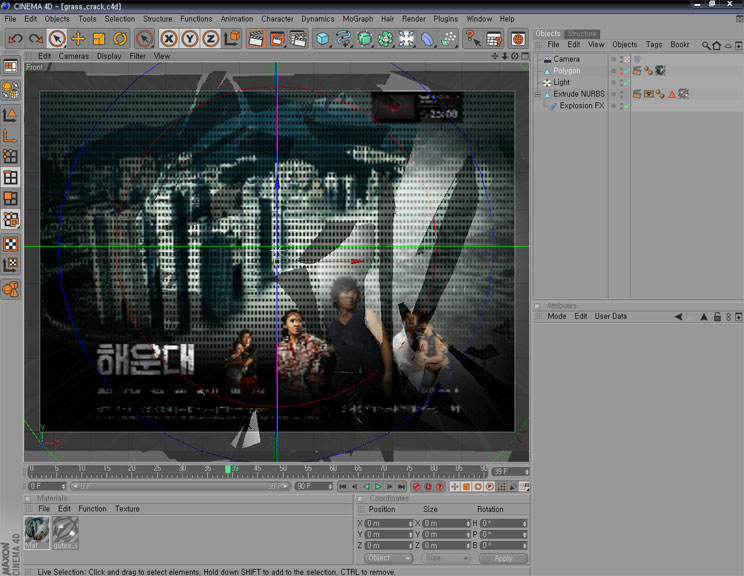Open the Object coordinate mode dropdown
This screenshot has height=576, width=744.
389,558
